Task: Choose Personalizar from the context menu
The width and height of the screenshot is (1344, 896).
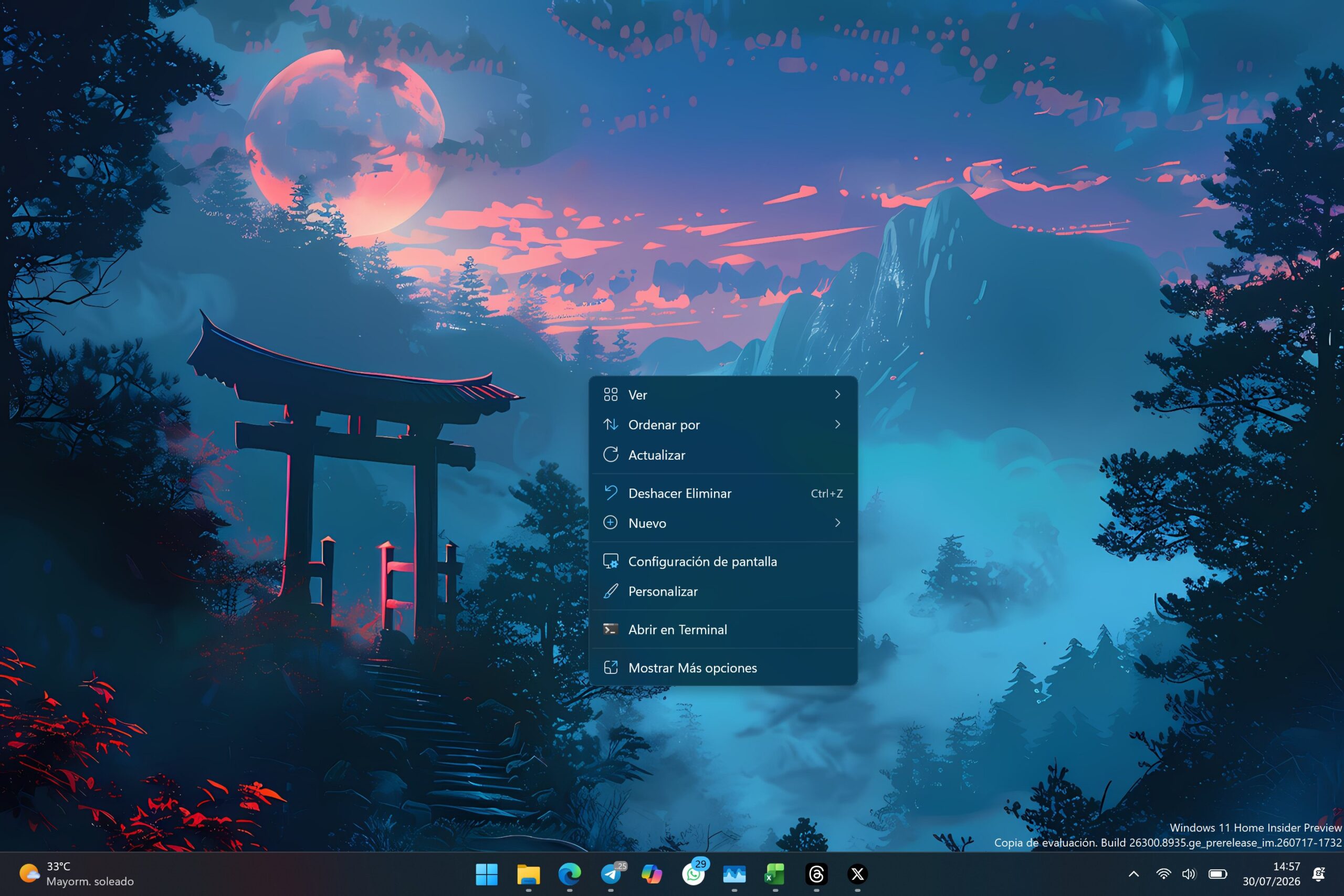Action: (x=723, y=592)
